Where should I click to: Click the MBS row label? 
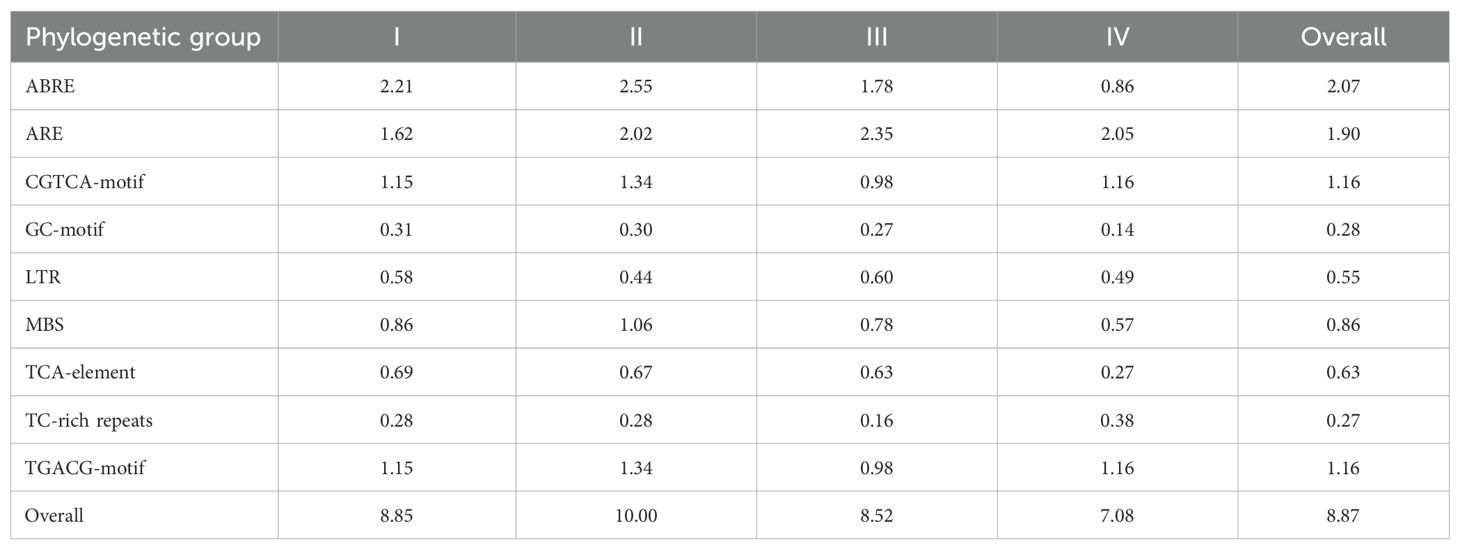44,325
